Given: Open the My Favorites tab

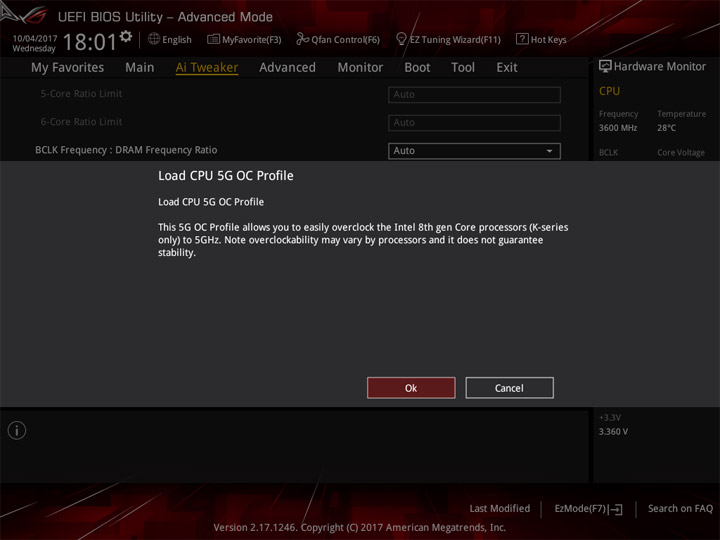Looking at the screenshot, I should [x=68, y=68].
